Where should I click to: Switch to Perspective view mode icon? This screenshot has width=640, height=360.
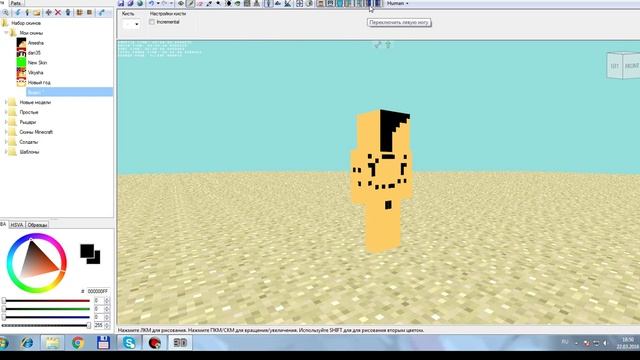click(267, 3)
